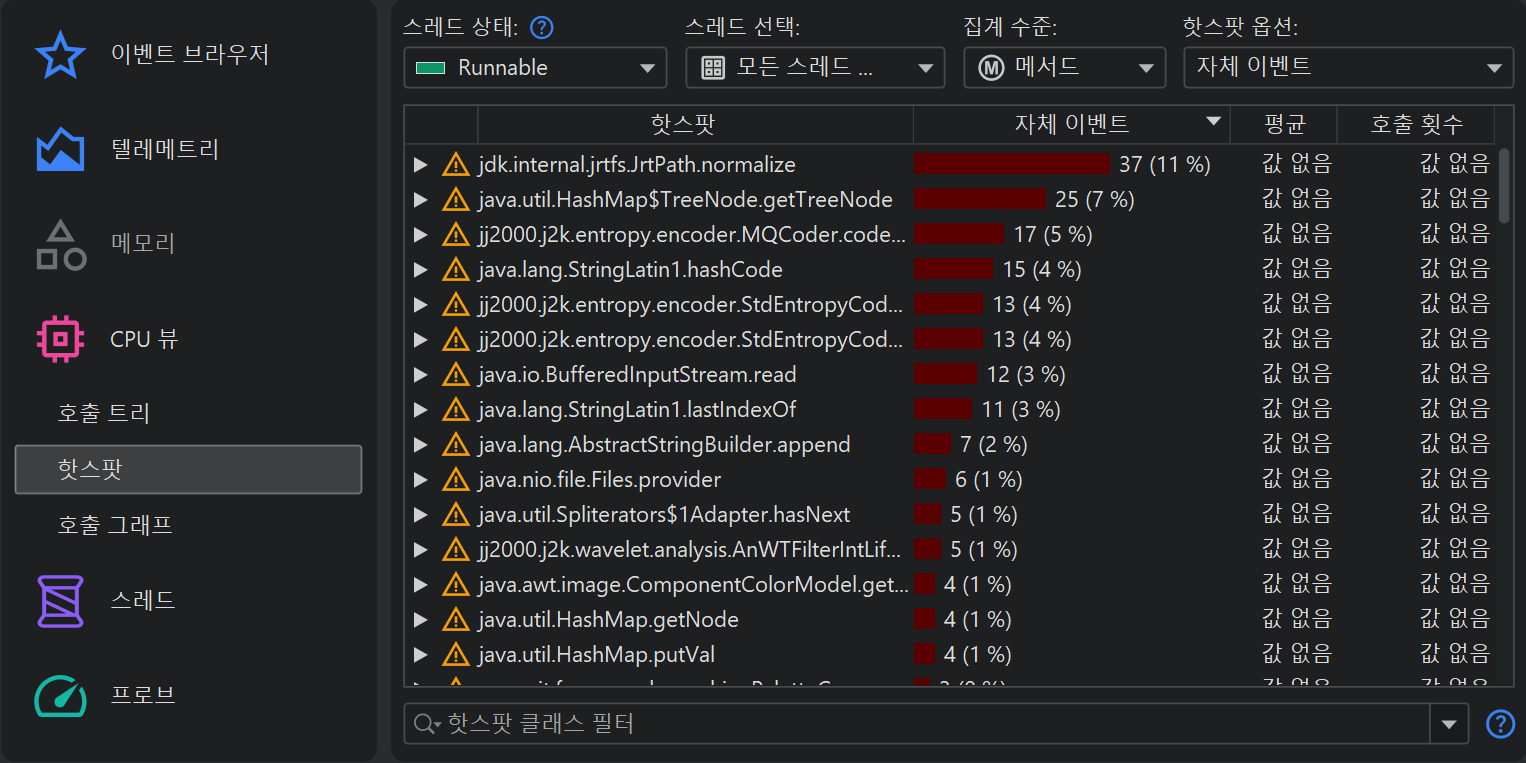
Task: Open the 모든 스레드 selection dropdown
Action: 815,68
